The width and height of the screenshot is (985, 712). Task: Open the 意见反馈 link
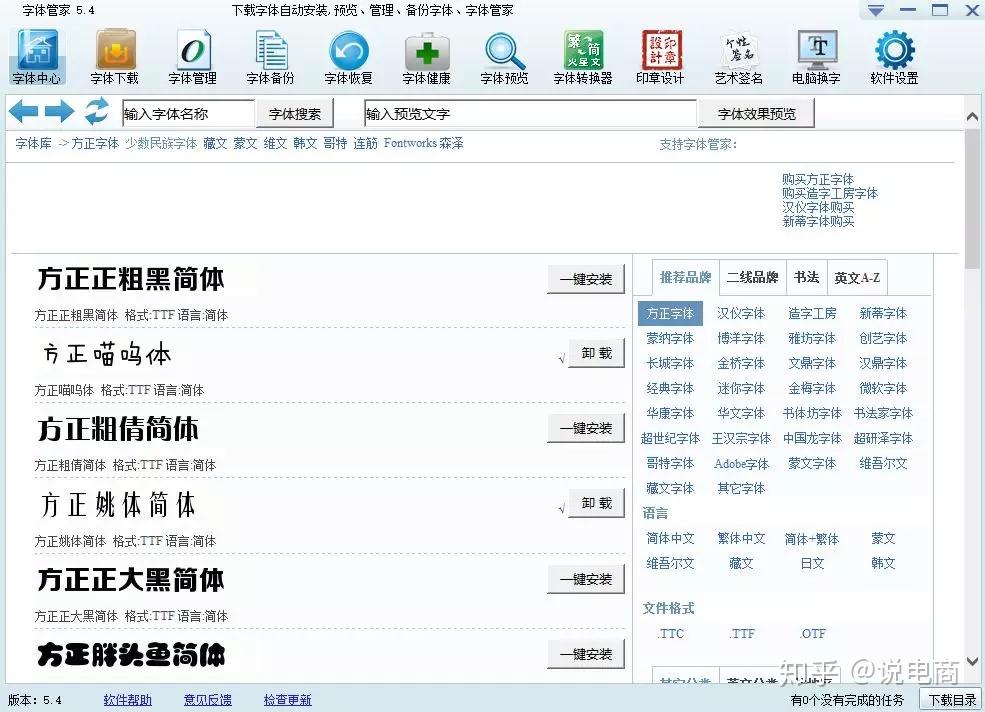pos(207,699)
